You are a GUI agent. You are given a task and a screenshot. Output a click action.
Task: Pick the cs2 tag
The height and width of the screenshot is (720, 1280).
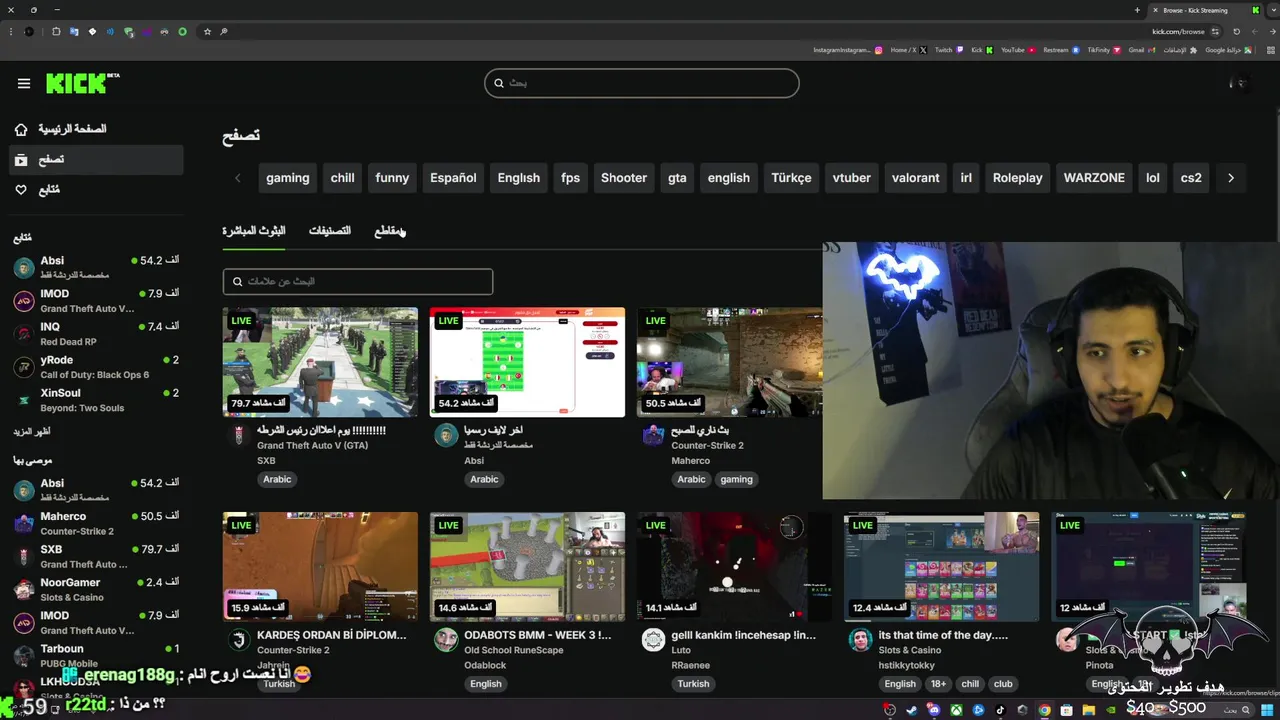pos(1191,178)
